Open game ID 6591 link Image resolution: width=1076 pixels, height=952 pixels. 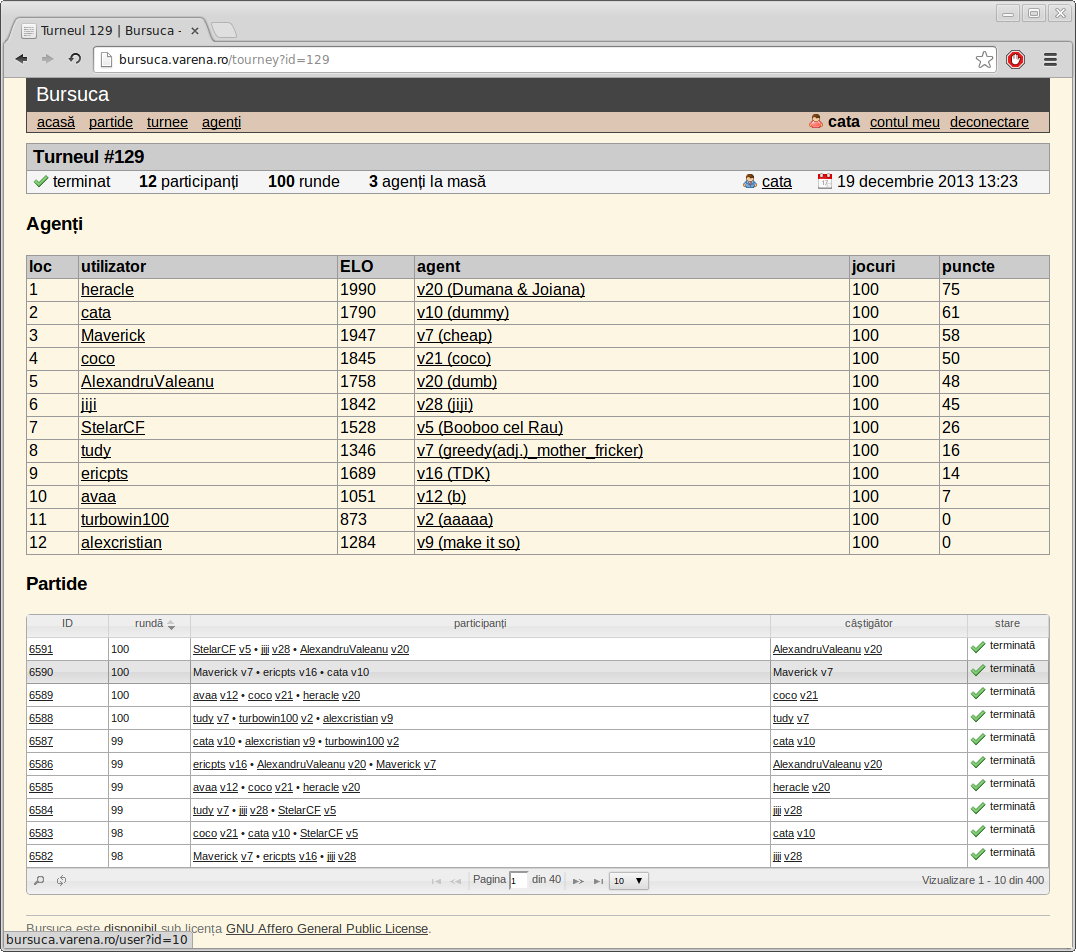pyautogui.click(x=40, y=649)
